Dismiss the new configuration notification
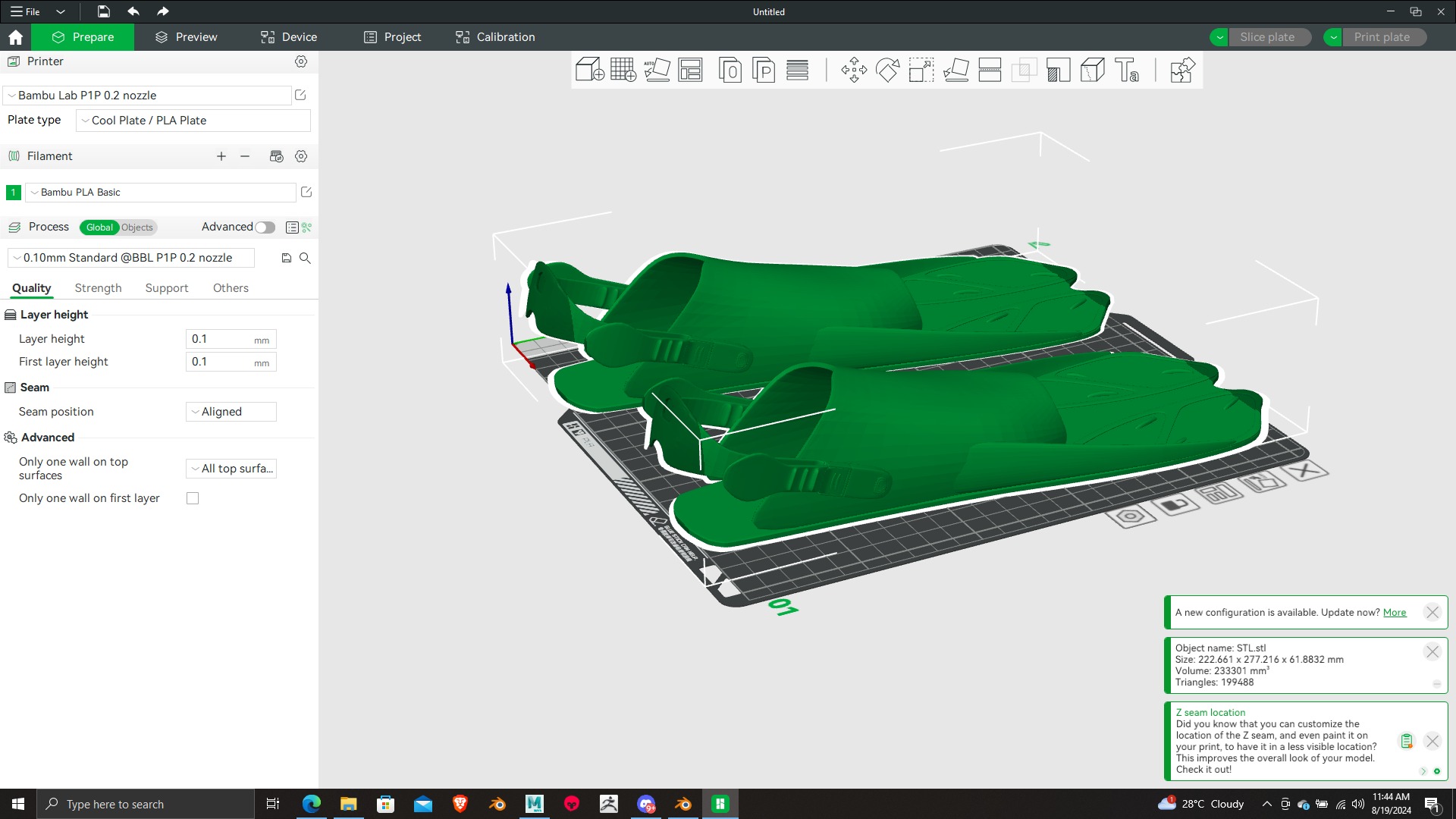This screenshot has width=1456, height=819. 1432,613
